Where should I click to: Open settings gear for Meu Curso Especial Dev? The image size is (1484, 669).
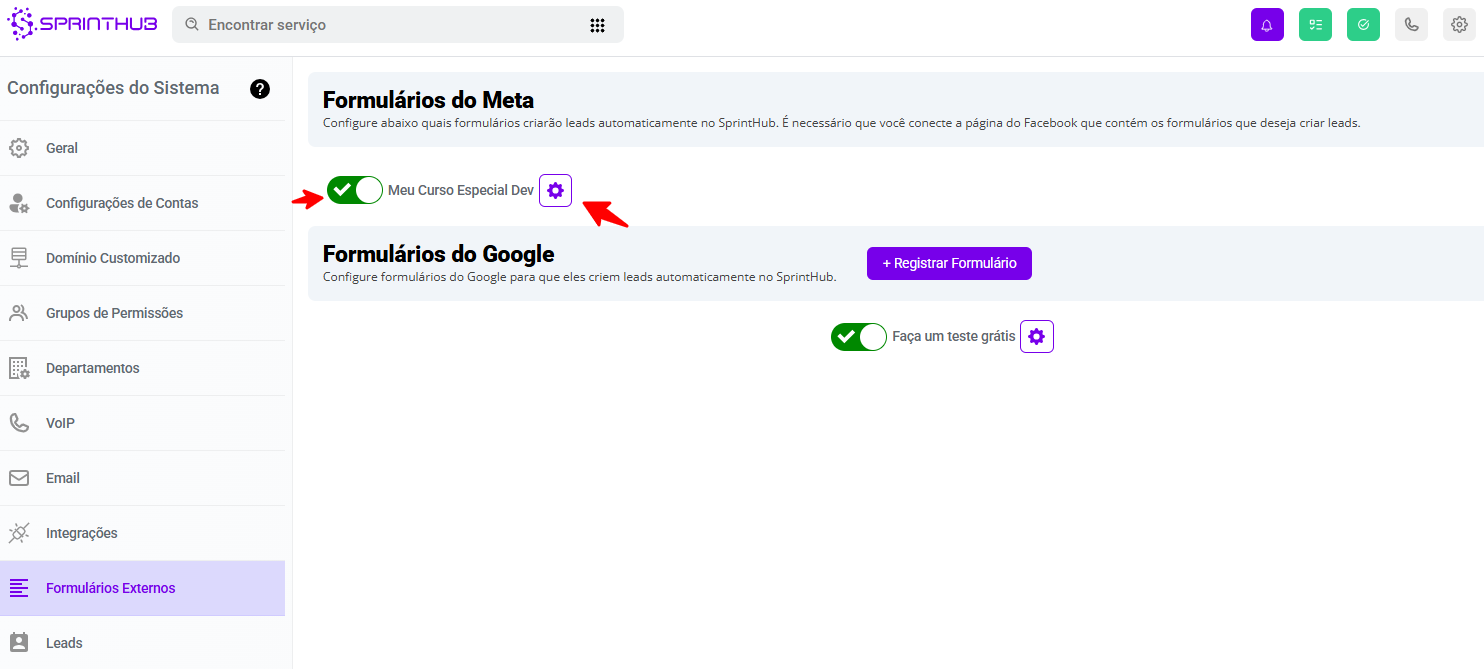[555, 190]
